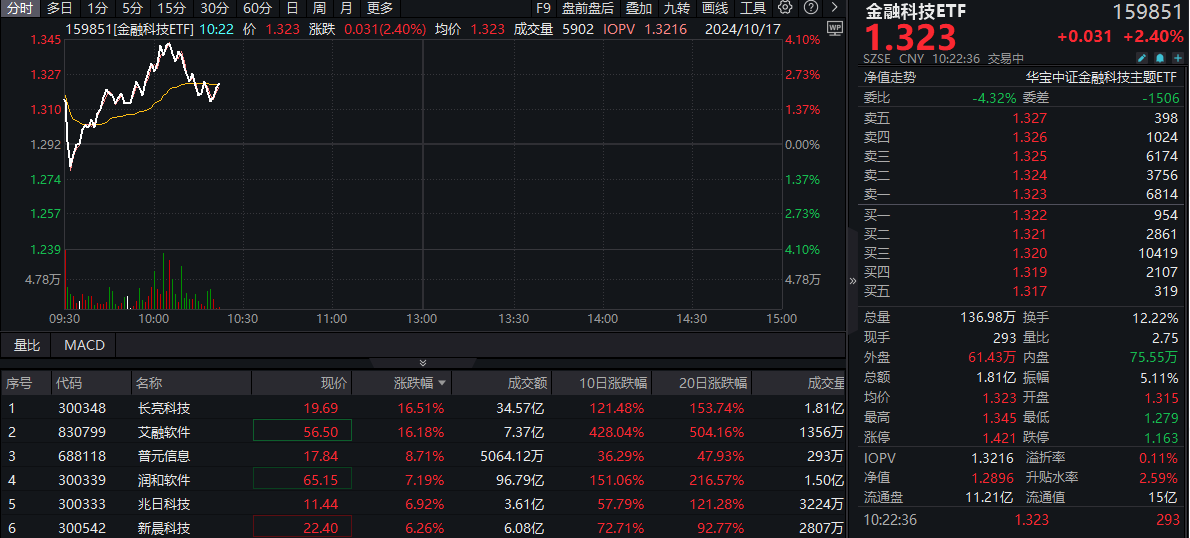Toggle the 九转 indicator
Viewport: 1190px width, 538px height.
click(x=677, y=8)
